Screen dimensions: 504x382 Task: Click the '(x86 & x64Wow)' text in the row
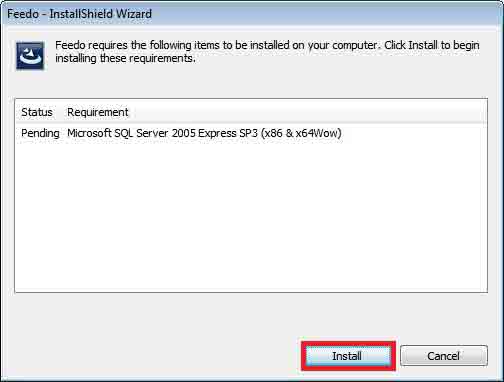(x=301, y=133)
